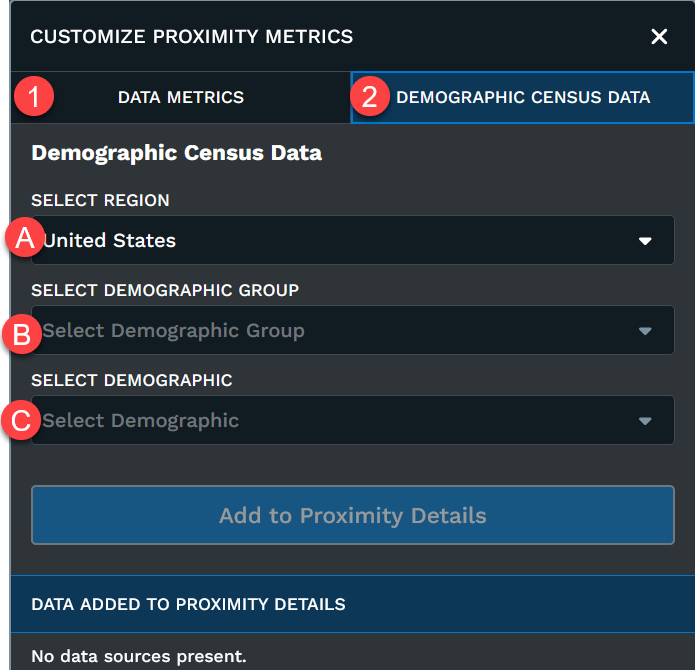Close the Customize Proximity Metrics panel
695x670 pixels.
pyautogui.click(x=659, y=37)
